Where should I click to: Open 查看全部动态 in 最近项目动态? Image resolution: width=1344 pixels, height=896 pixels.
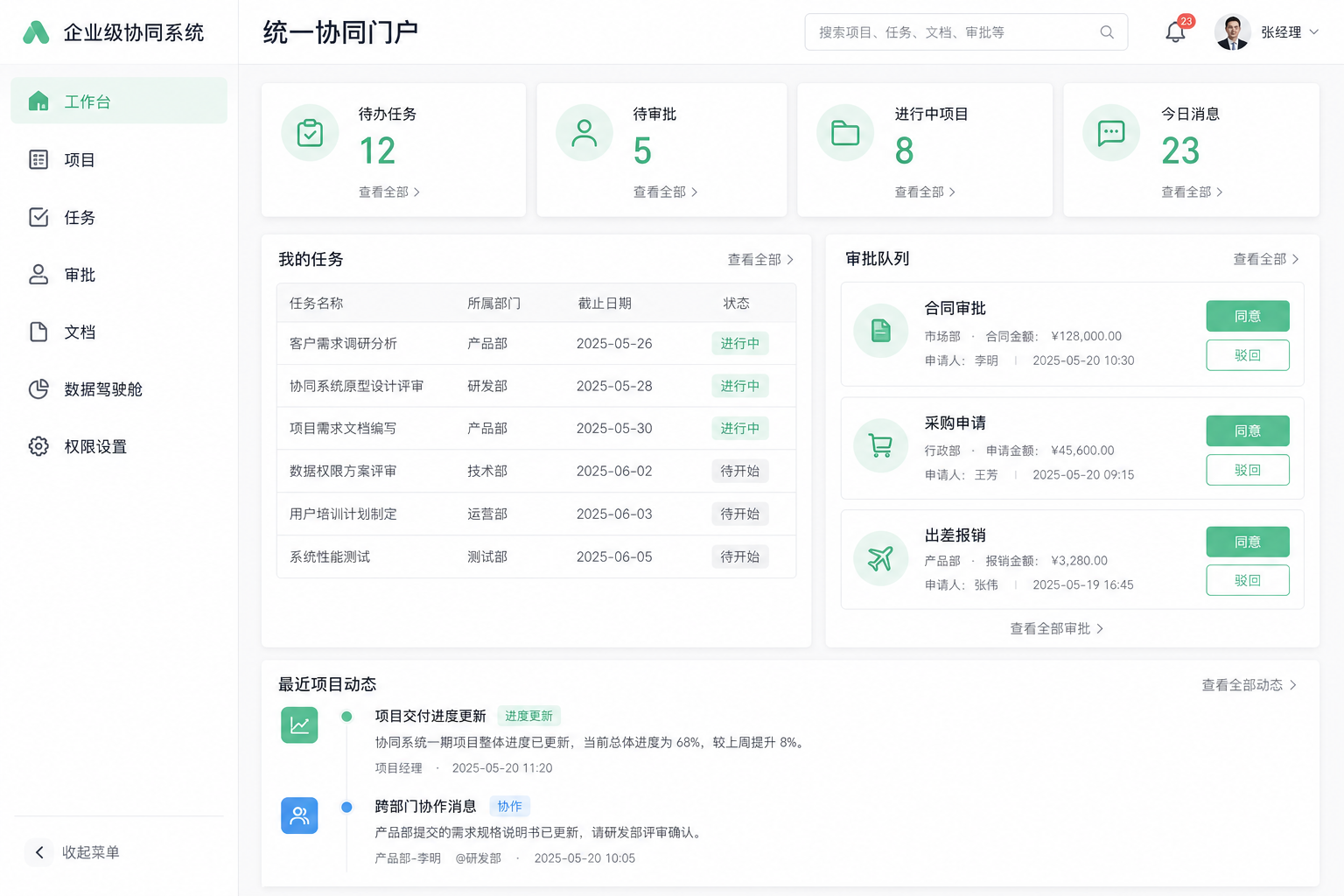(x=1249, y=685)
